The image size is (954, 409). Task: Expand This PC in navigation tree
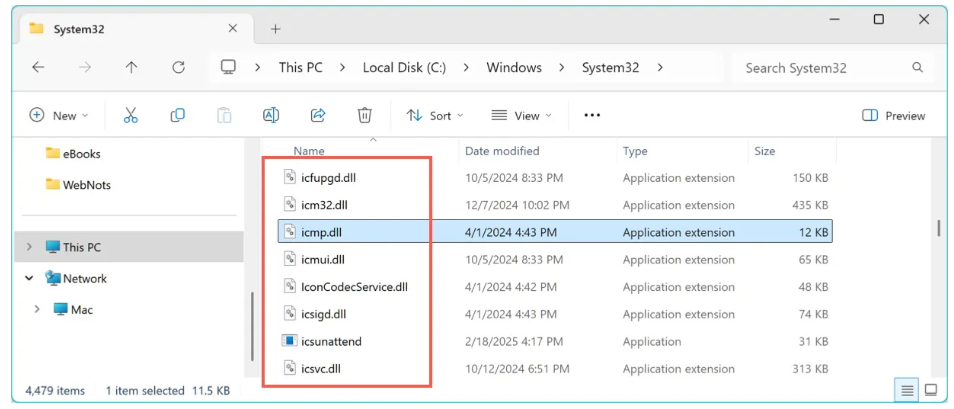29,247
